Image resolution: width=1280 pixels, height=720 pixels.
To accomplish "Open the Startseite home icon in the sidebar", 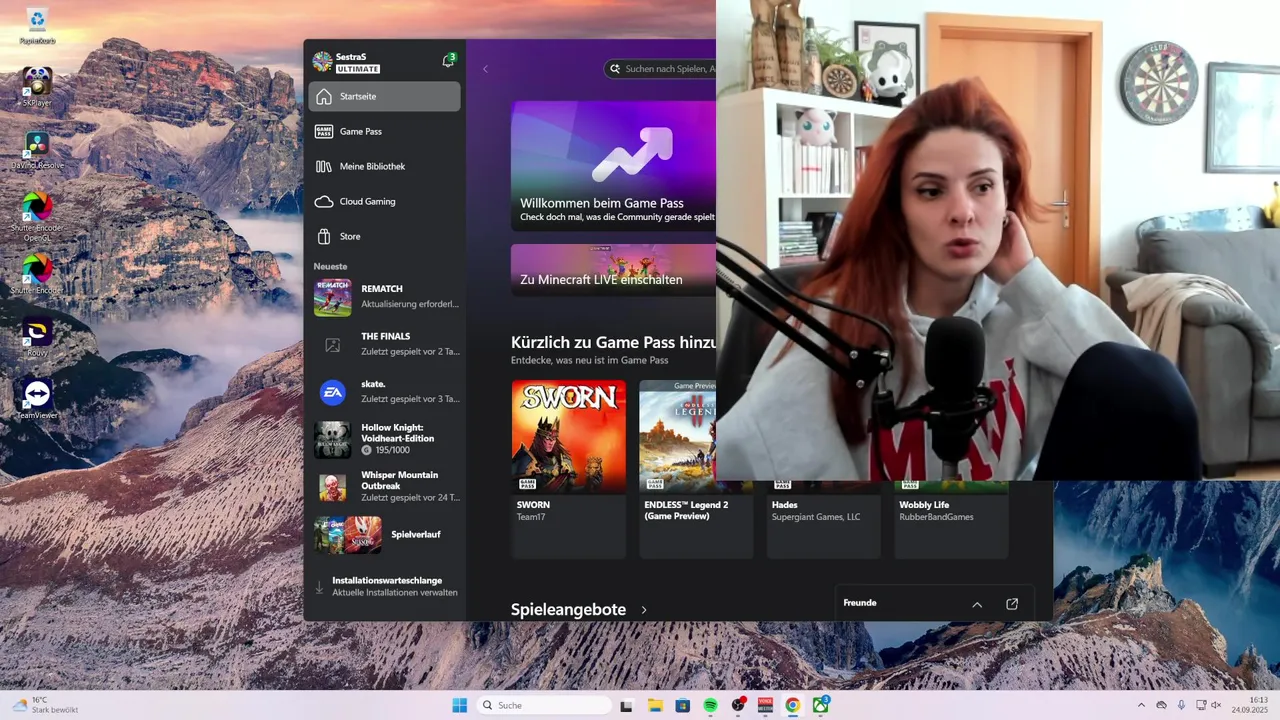I will [323, 97].
